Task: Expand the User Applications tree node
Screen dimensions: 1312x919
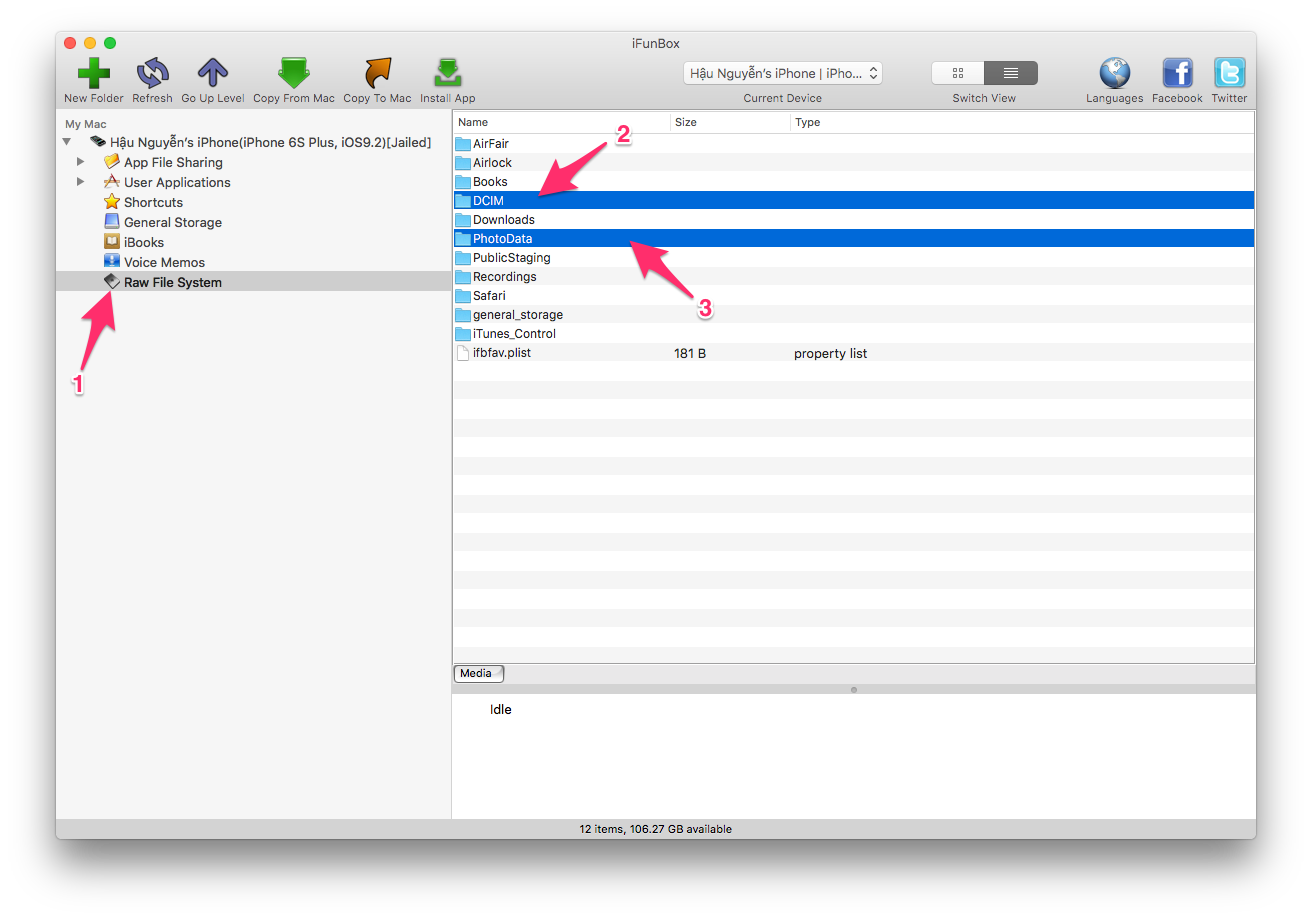Action: pyautogui.click(x=81, y=182)
